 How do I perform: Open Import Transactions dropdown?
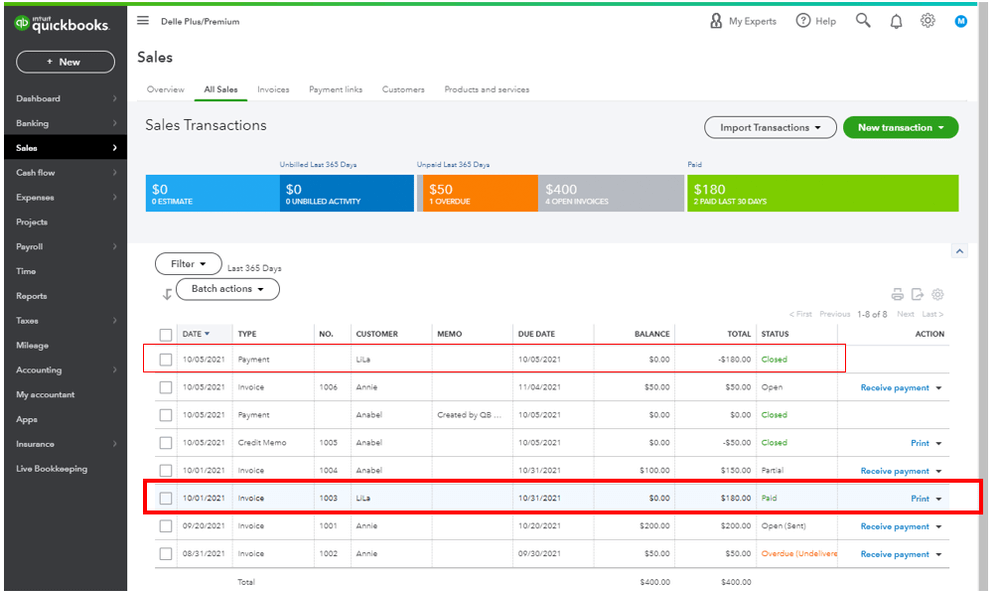(770, 127)
